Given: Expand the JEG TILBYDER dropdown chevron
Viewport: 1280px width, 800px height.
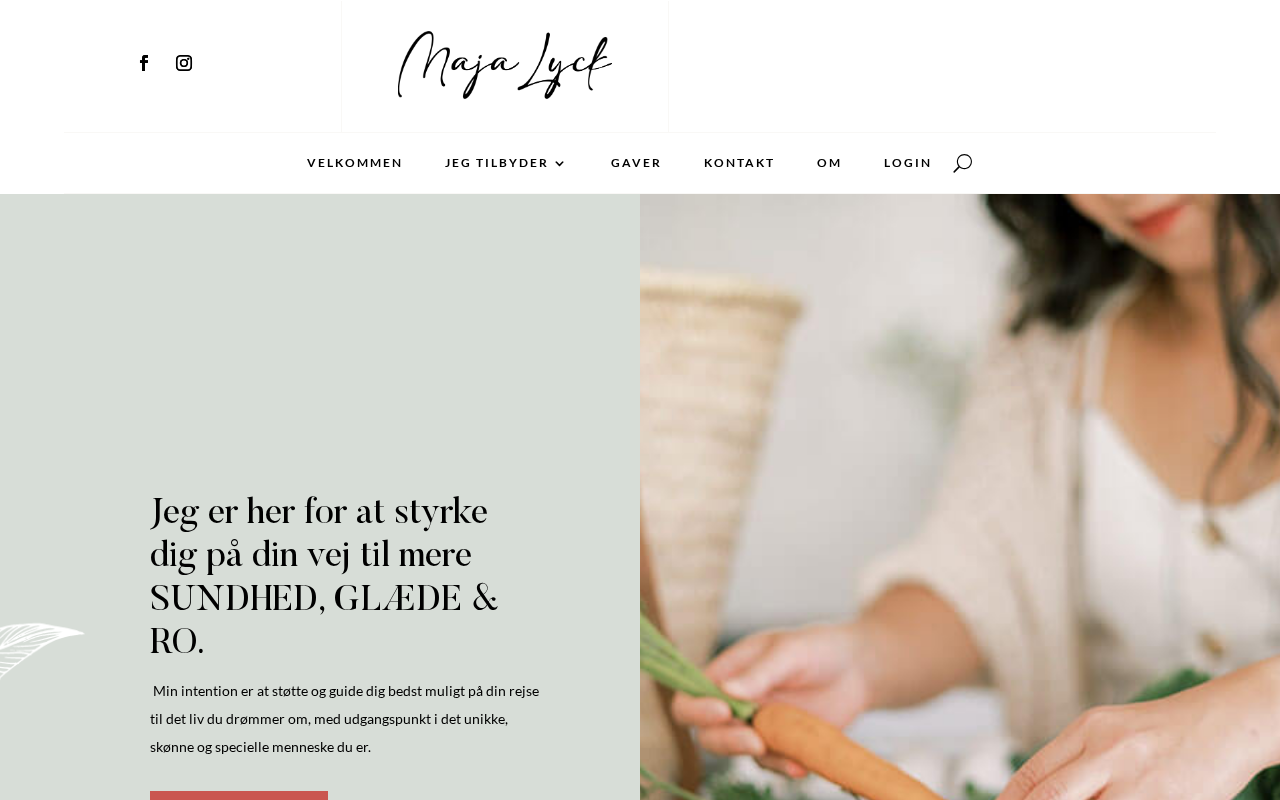Looking at the screenshot, I should (560, 163).
